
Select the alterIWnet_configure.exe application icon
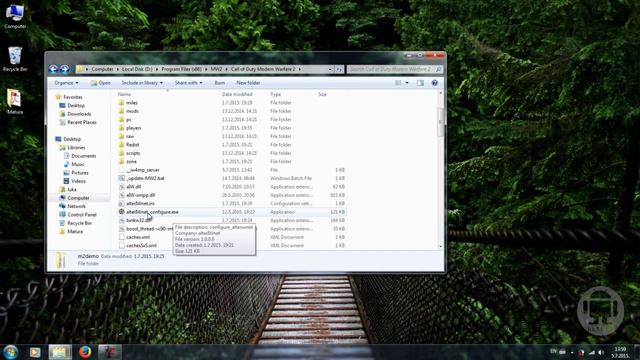click(121, 212)
